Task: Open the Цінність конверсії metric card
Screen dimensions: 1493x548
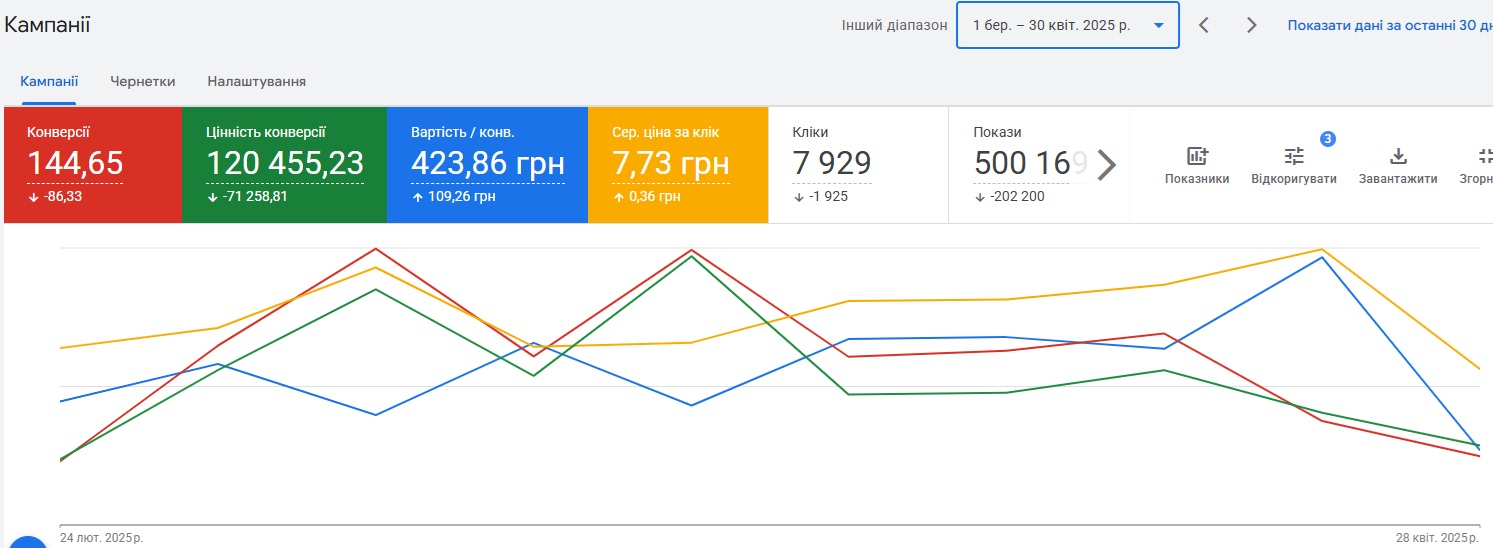Action: 284,165
